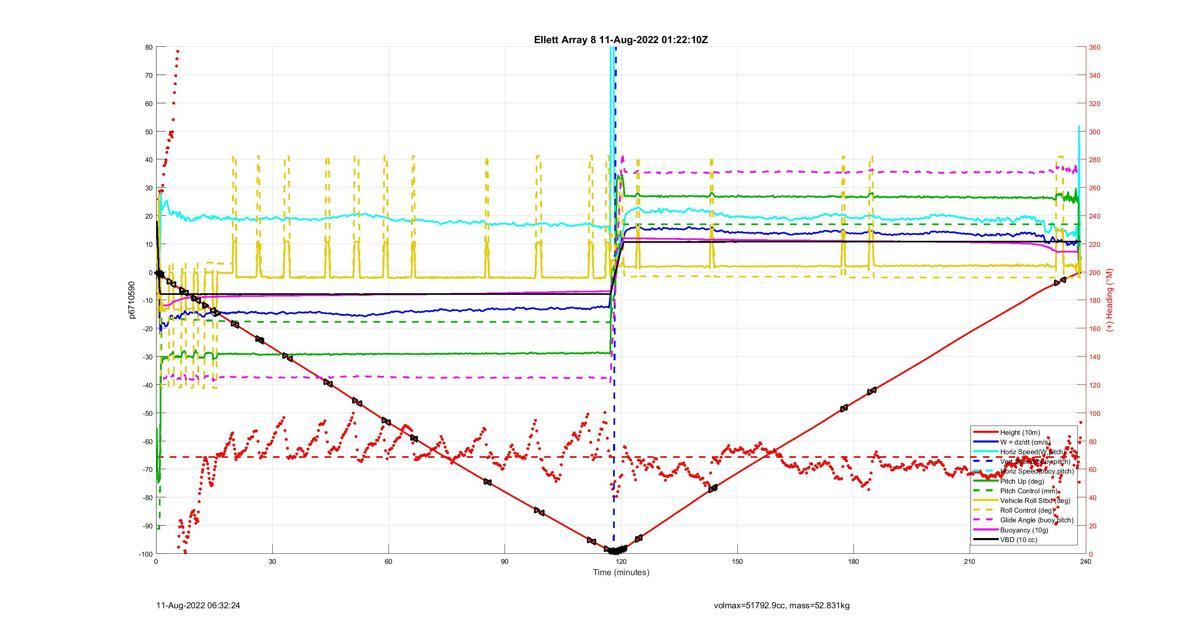1200x622 pixels.
Task: Click x-axis tick label '210'
Action: click(x=969, y=561)
